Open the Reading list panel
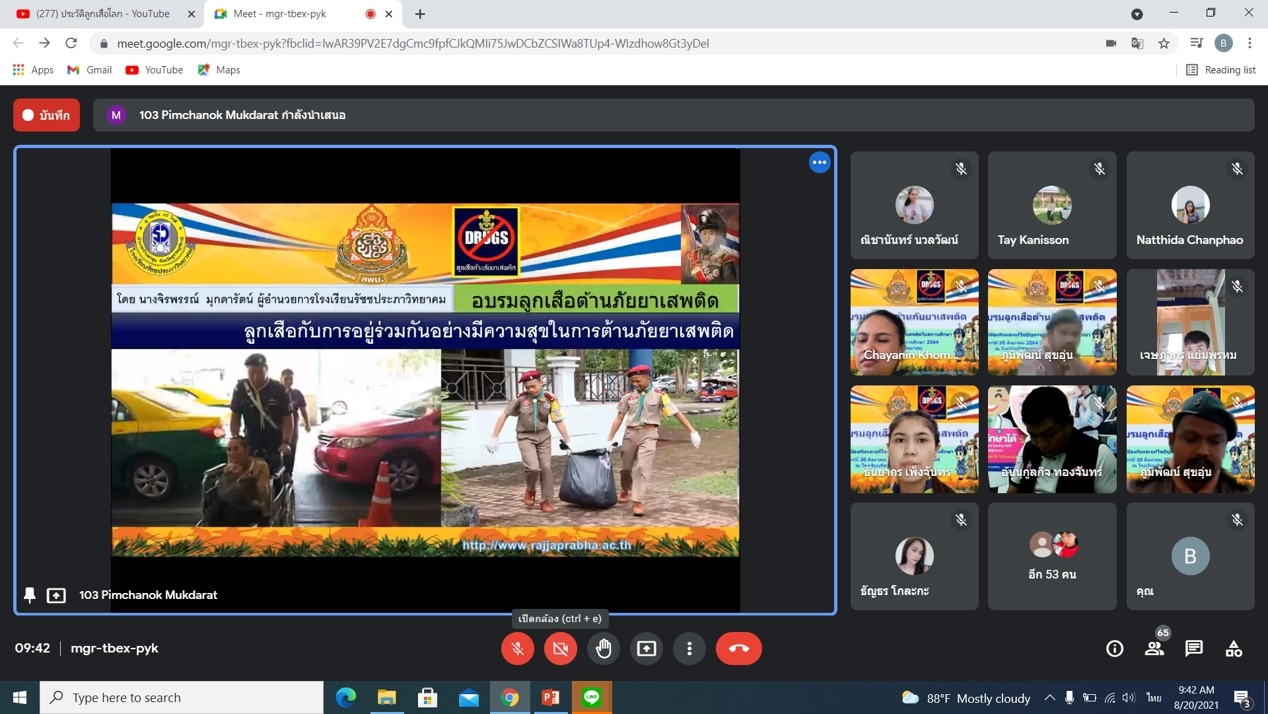Viewport: 1268px width, 714px height. point(1220,70)
